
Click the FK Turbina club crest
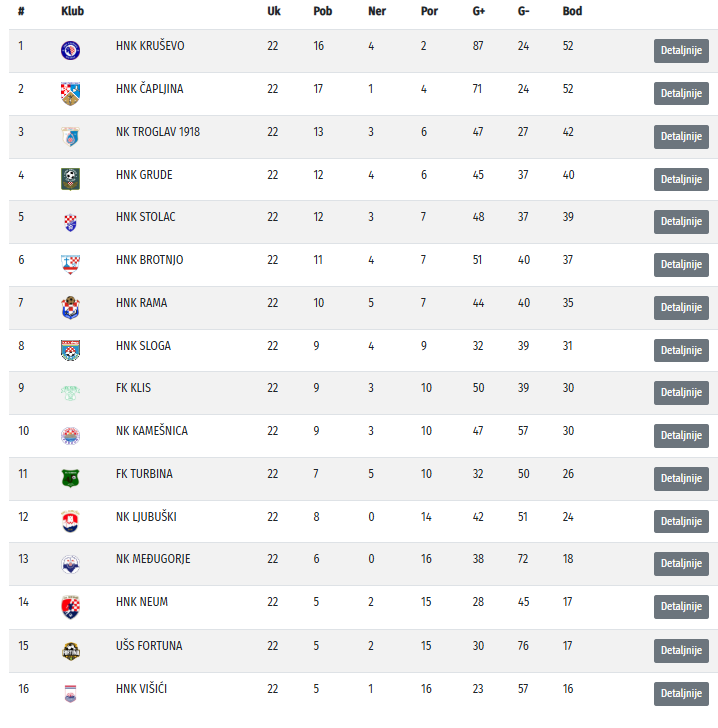pos(70,478)
